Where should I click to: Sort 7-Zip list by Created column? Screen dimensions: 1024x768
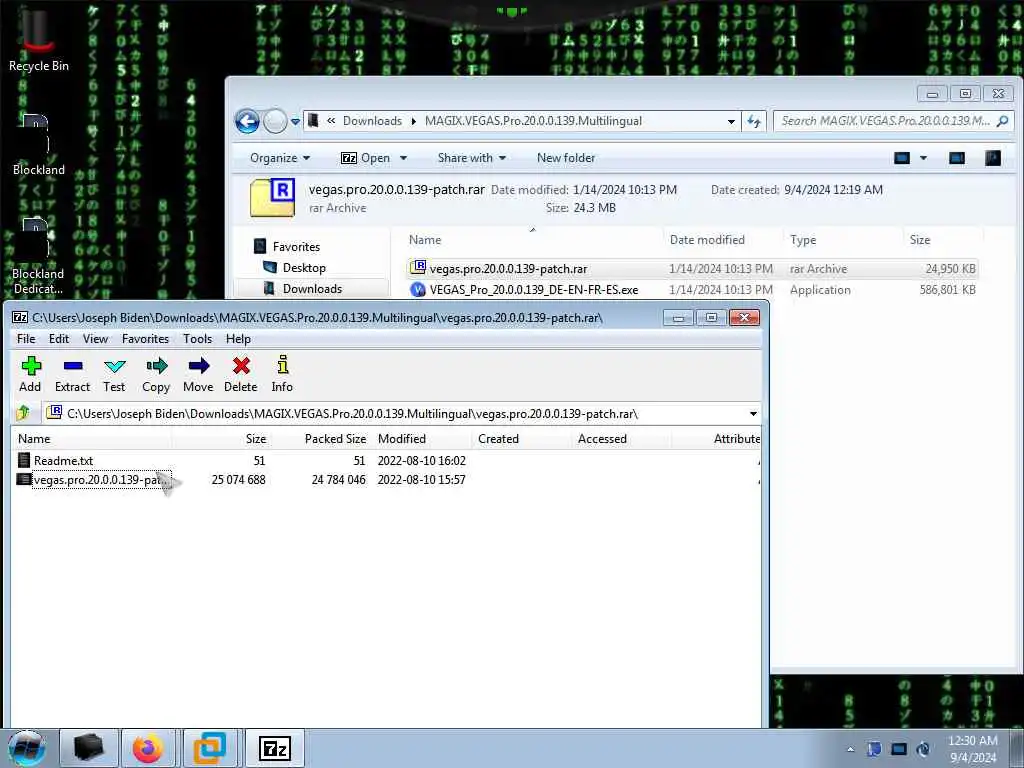click(x=521, y=439)
